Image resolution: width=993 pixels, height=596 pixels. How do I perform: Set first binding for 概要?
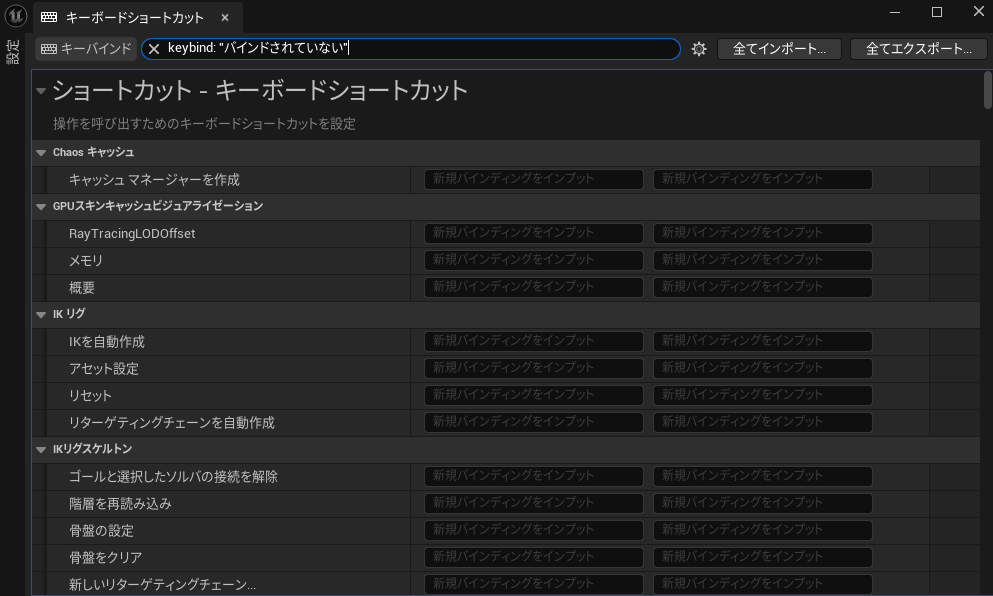pos(534,288)
